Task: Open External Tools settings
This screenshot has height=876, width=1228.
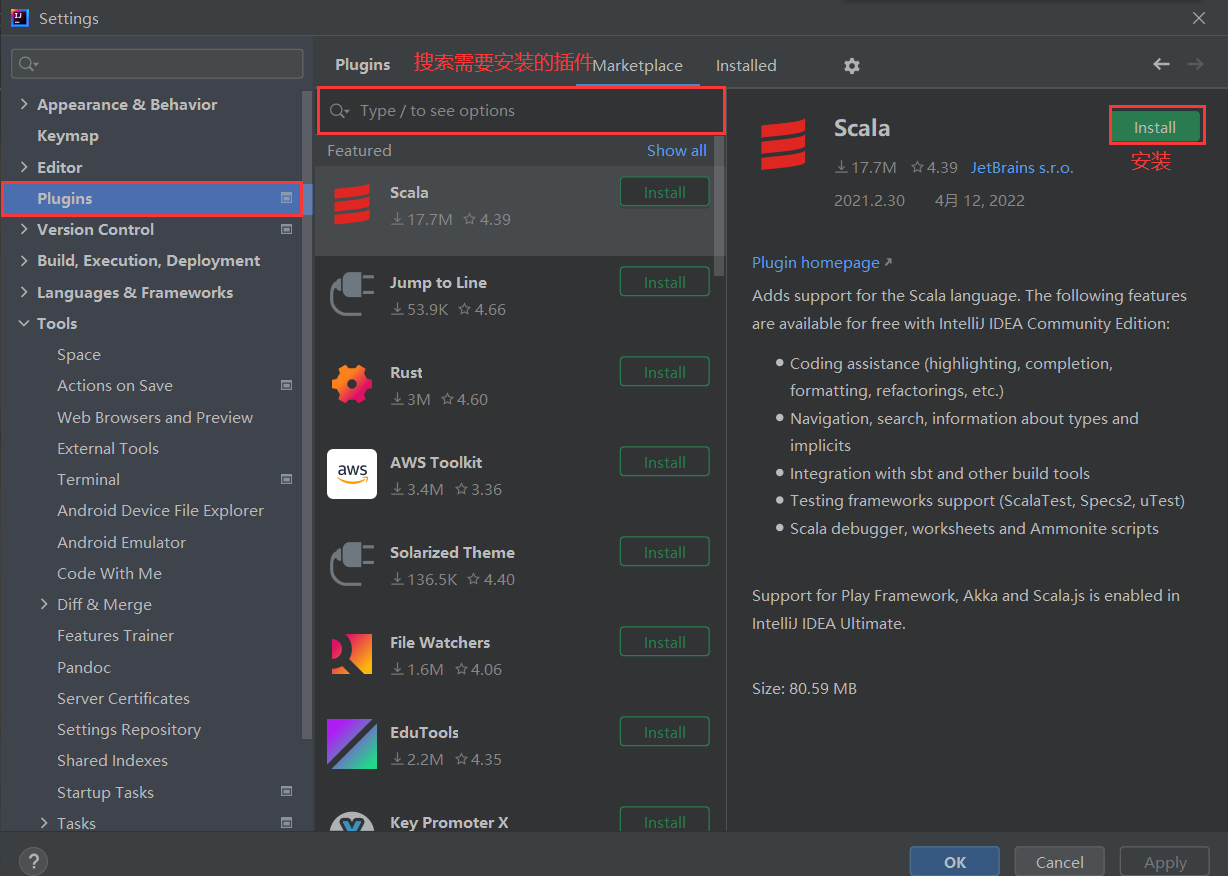Action: pos(108,448)
